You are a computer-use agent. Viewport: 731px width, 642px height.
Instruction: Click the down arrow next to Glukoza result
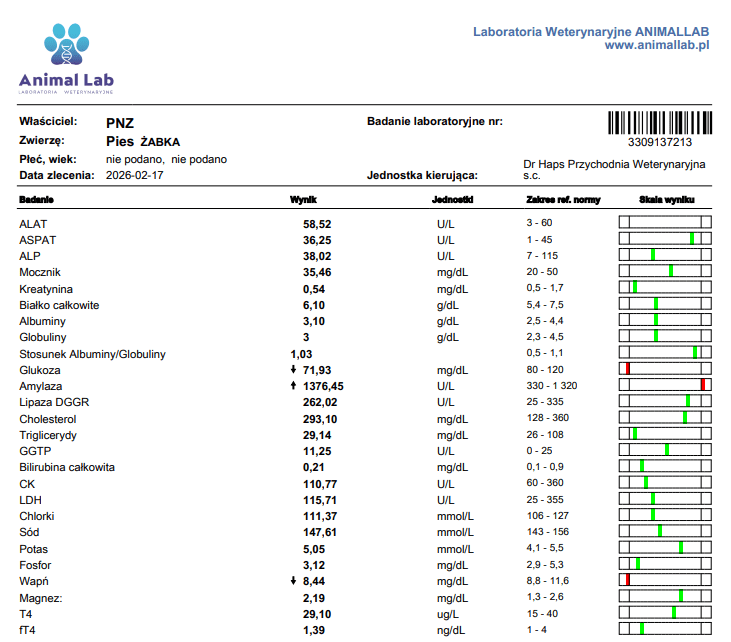(x=293, y=370)
